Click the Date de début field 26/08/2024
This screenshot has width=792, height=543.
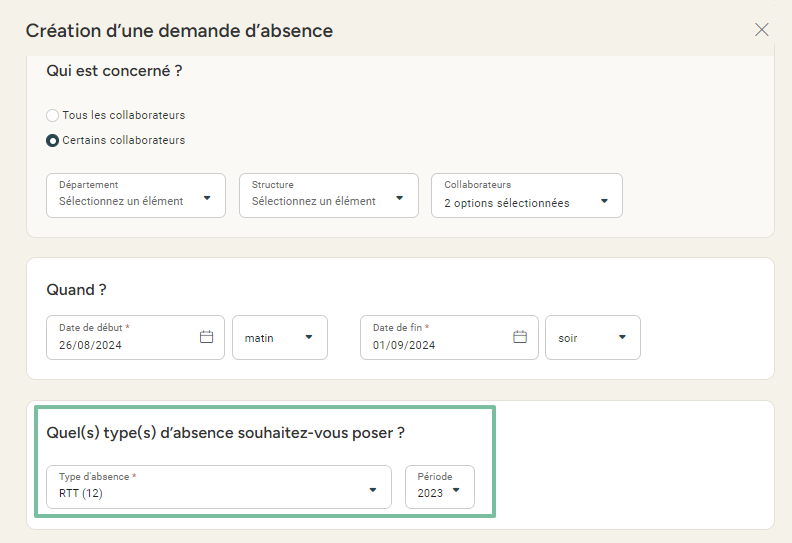[x=135, y=337]
